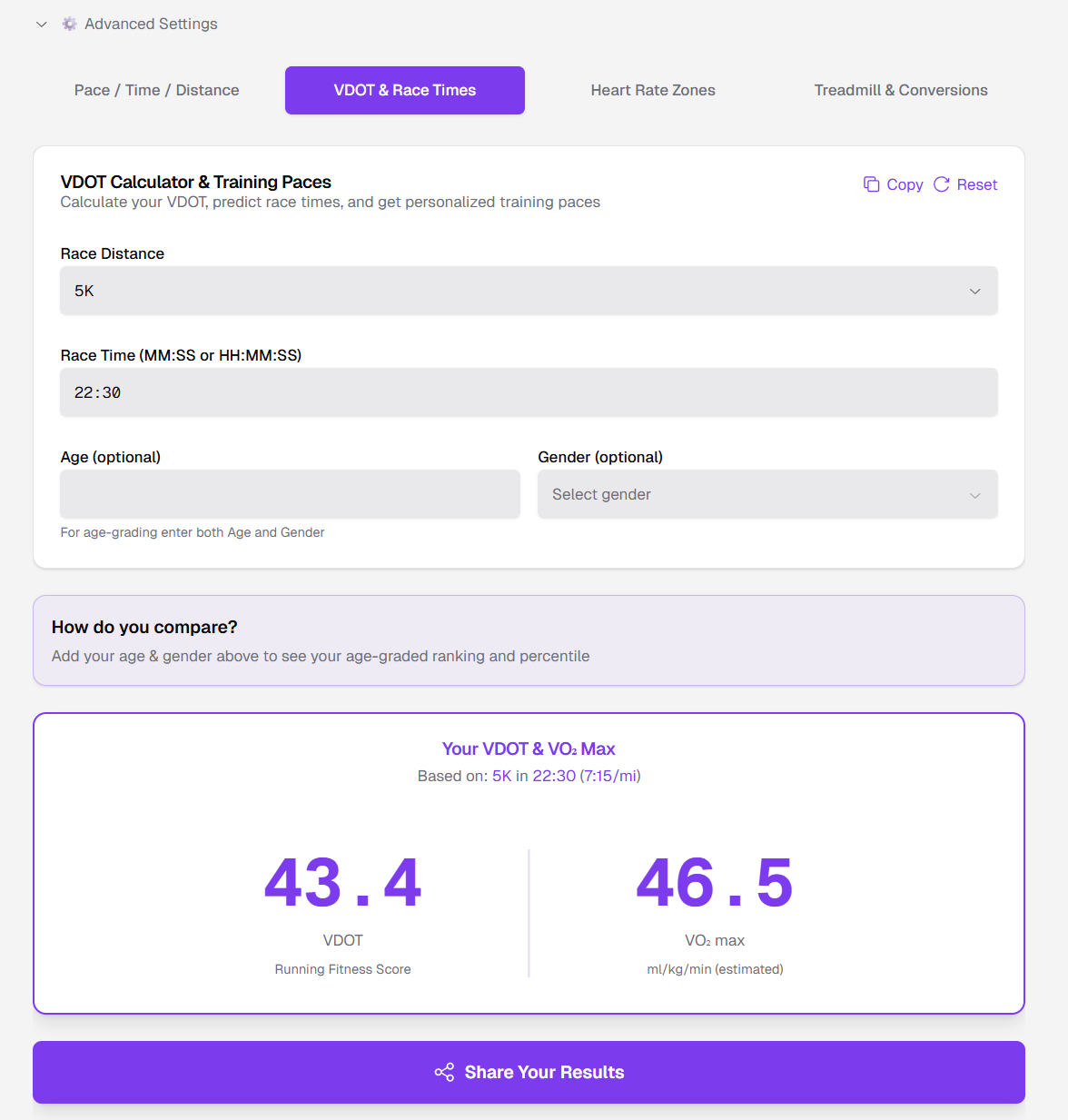Click the Reset text label
The image size is (1068, 1120).
(x=977, y=184)
